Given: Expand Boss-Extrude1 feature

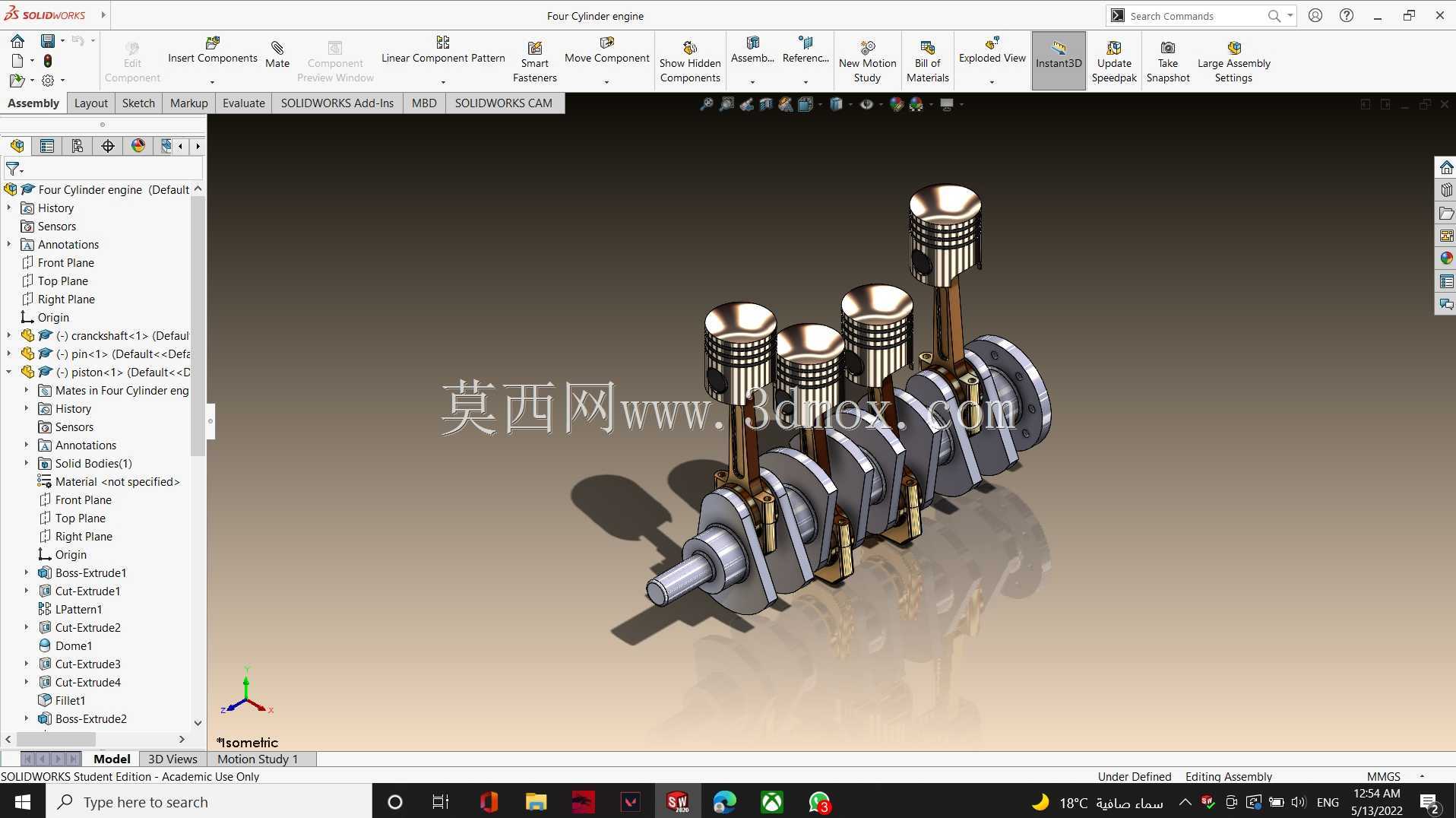Looking at the screenshot, I should 27,572.
